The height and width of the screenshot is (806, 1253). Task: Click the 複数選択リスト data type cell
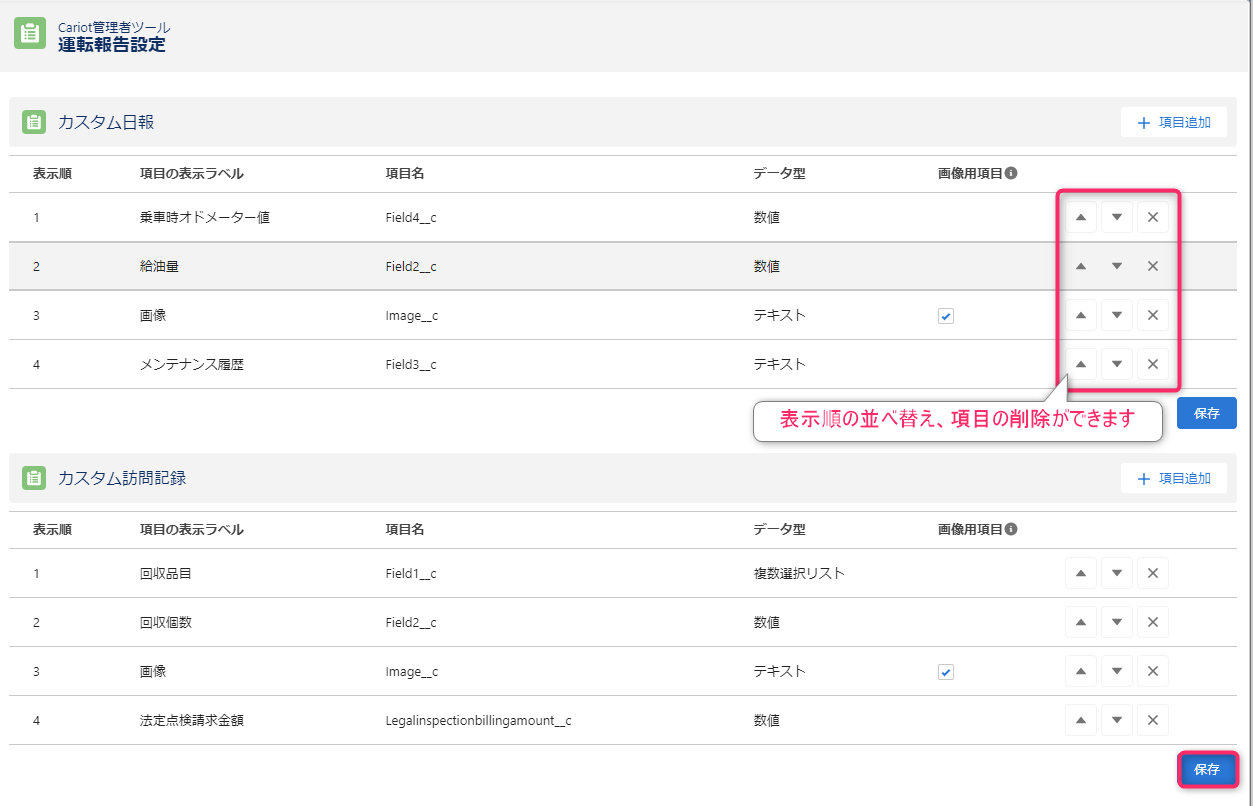(x=799, y=573)
